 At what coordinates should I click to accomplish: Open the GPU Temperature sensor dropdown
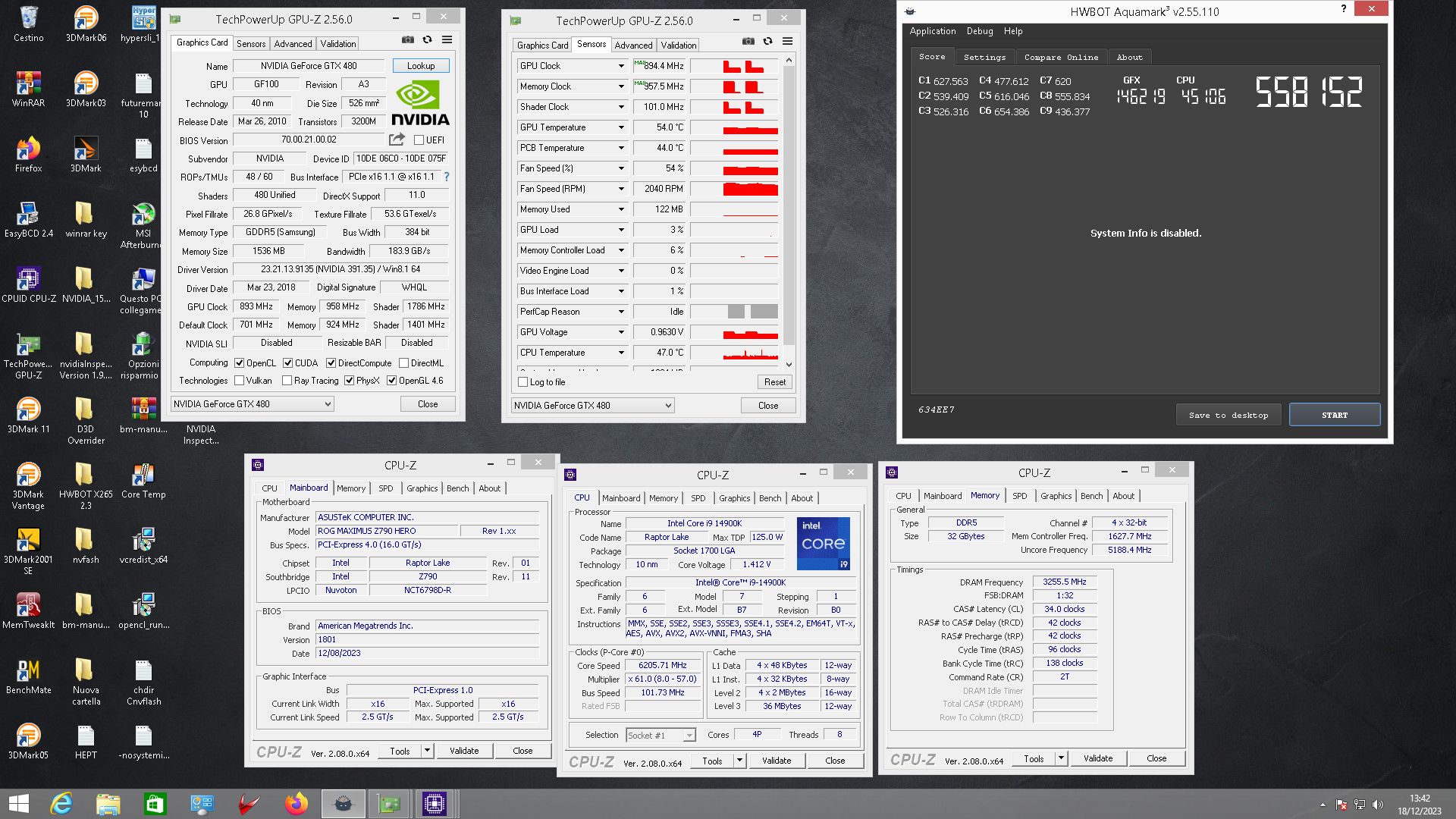621,127
